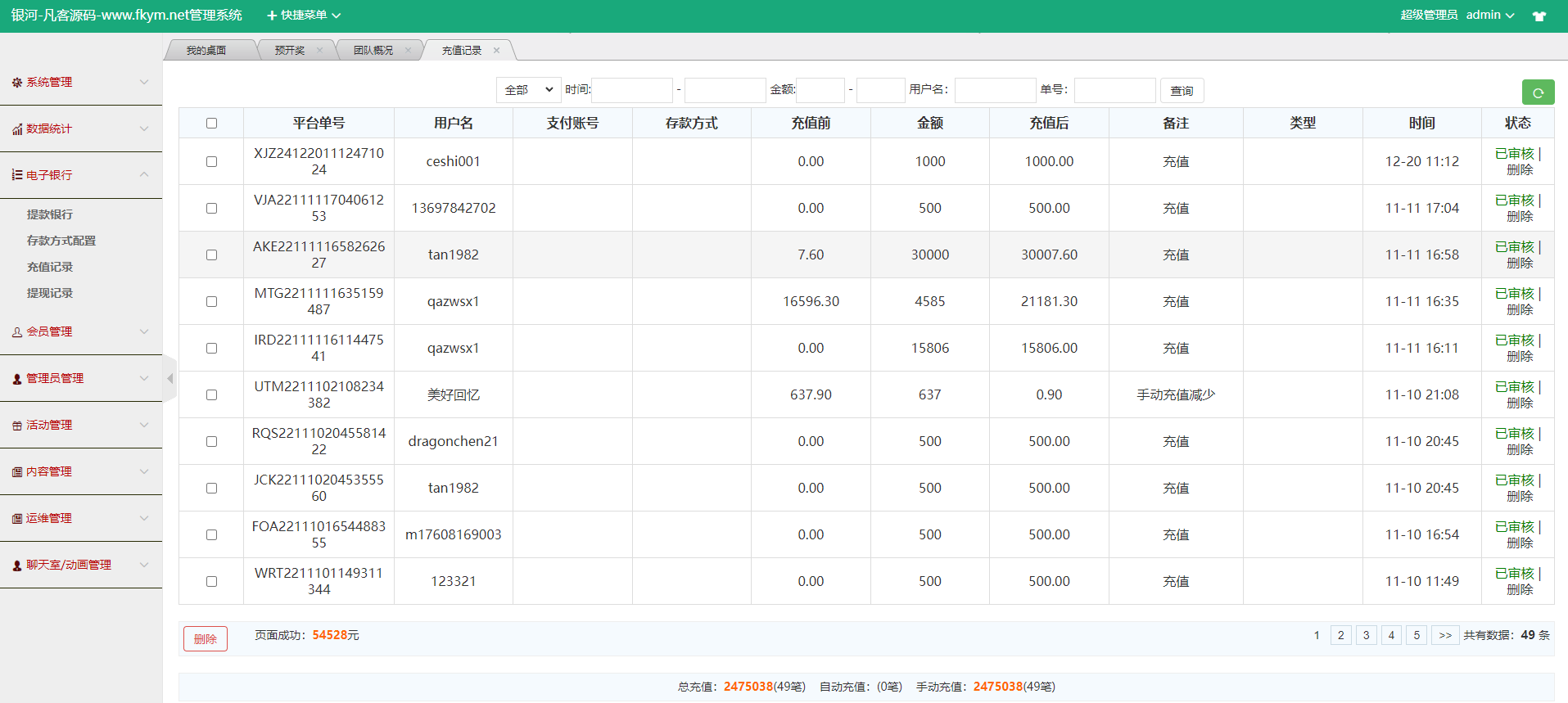This screenshot has width=1568, height=703.
Task: Click the shirt skin icon in header
Action: pos(1539,16)
